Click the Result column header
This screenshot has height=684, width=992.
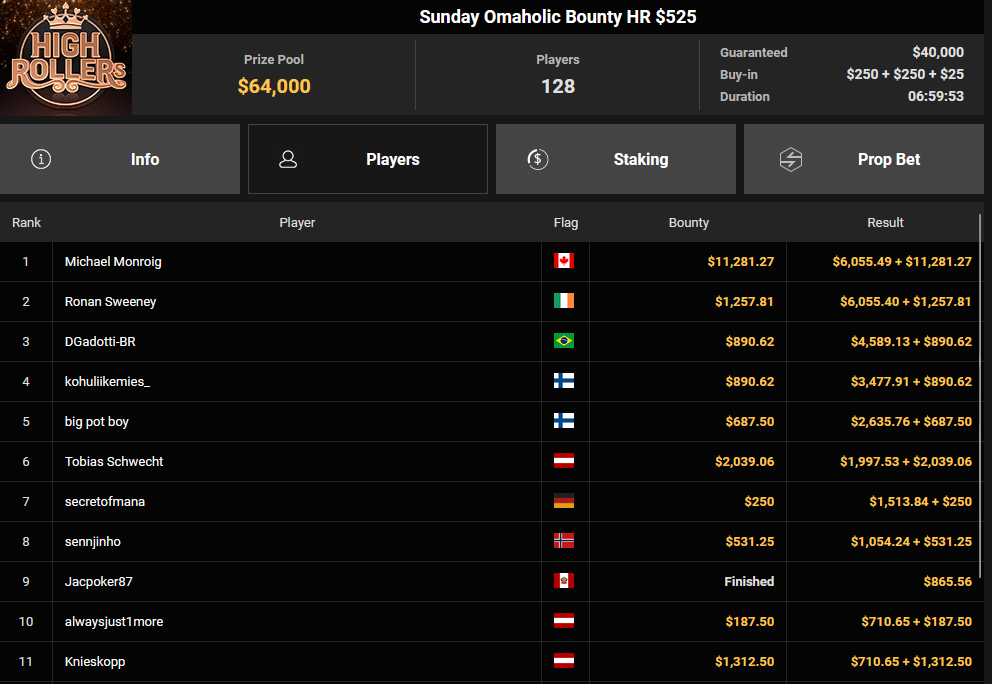click(885, 222)
